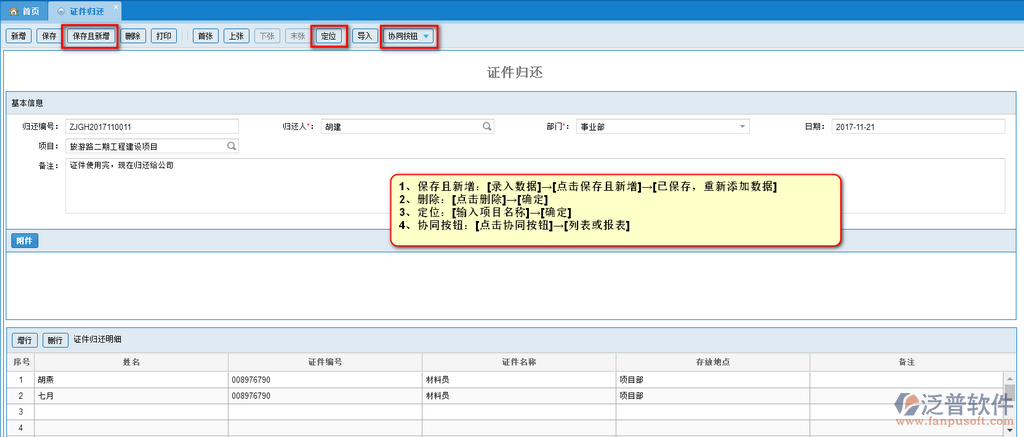Click the 保存 toolbar button
Image resolution: width=1024 pixels, height=437 pixels.
coord(48,36)
